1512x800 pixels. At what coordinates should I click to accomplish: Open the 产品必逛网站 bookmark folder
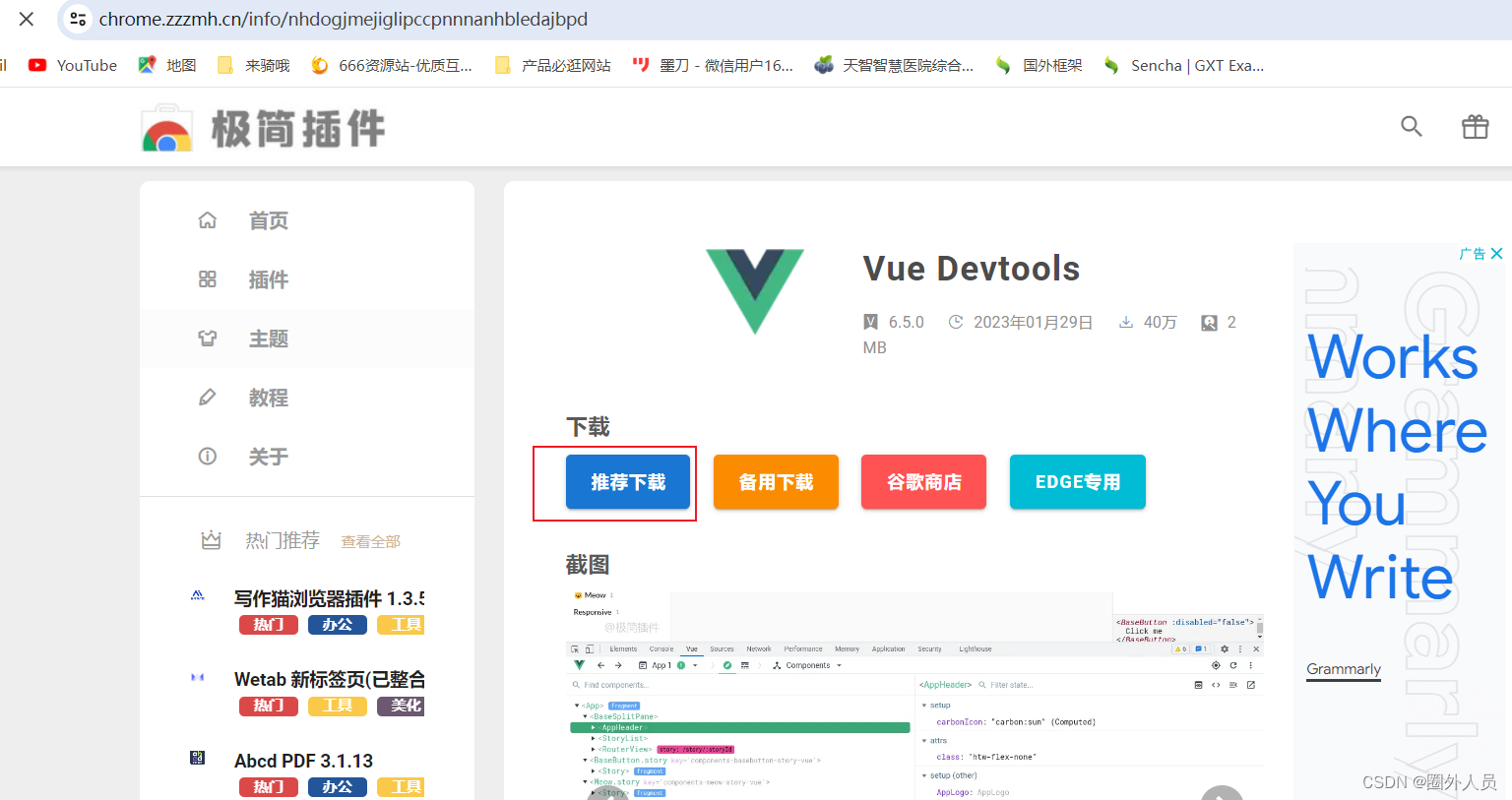pos(552,65)
